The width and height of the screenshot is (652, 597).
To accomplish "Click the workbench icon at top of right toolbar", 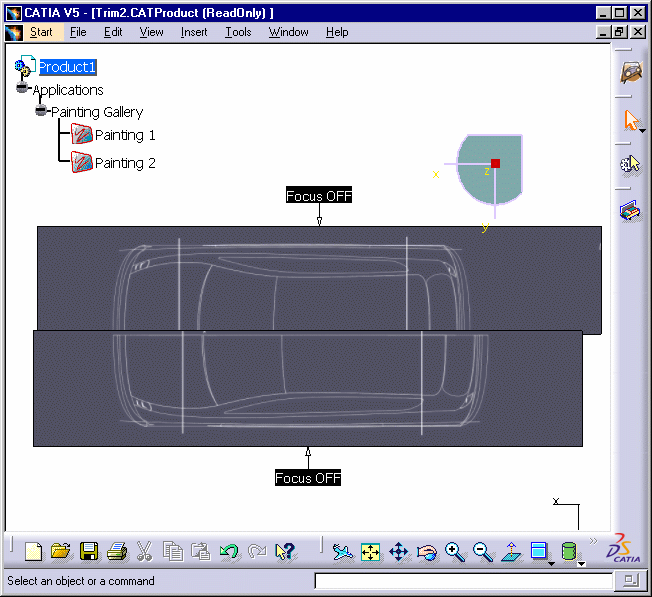I will coord(631,72).
